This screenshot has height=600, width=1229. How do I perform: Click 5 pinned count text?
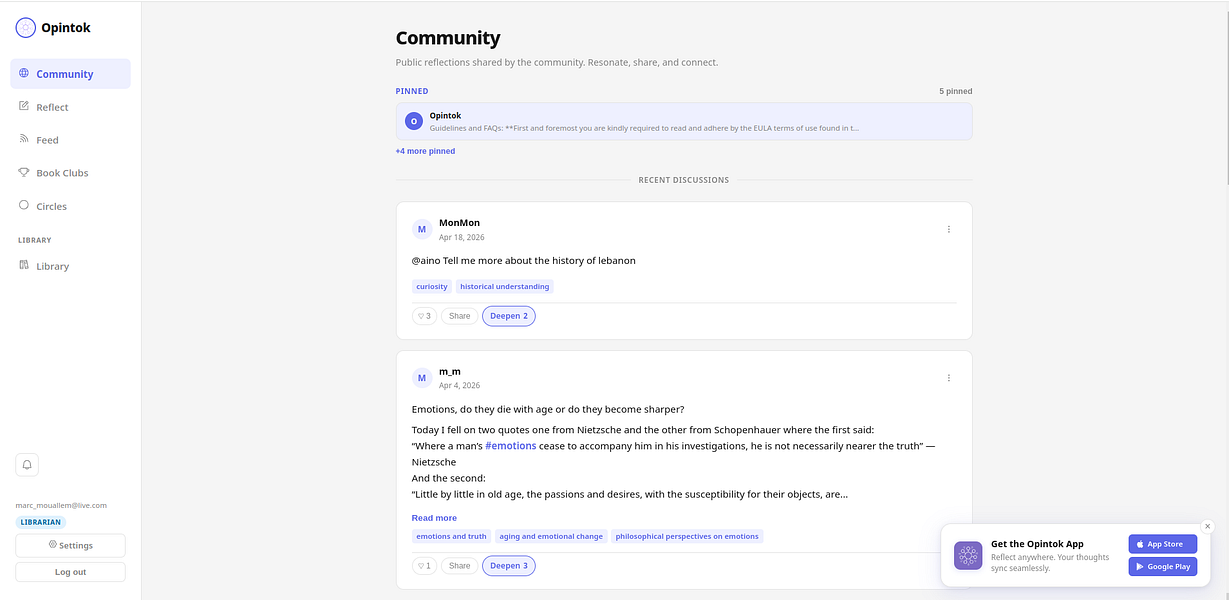[955, 91]
